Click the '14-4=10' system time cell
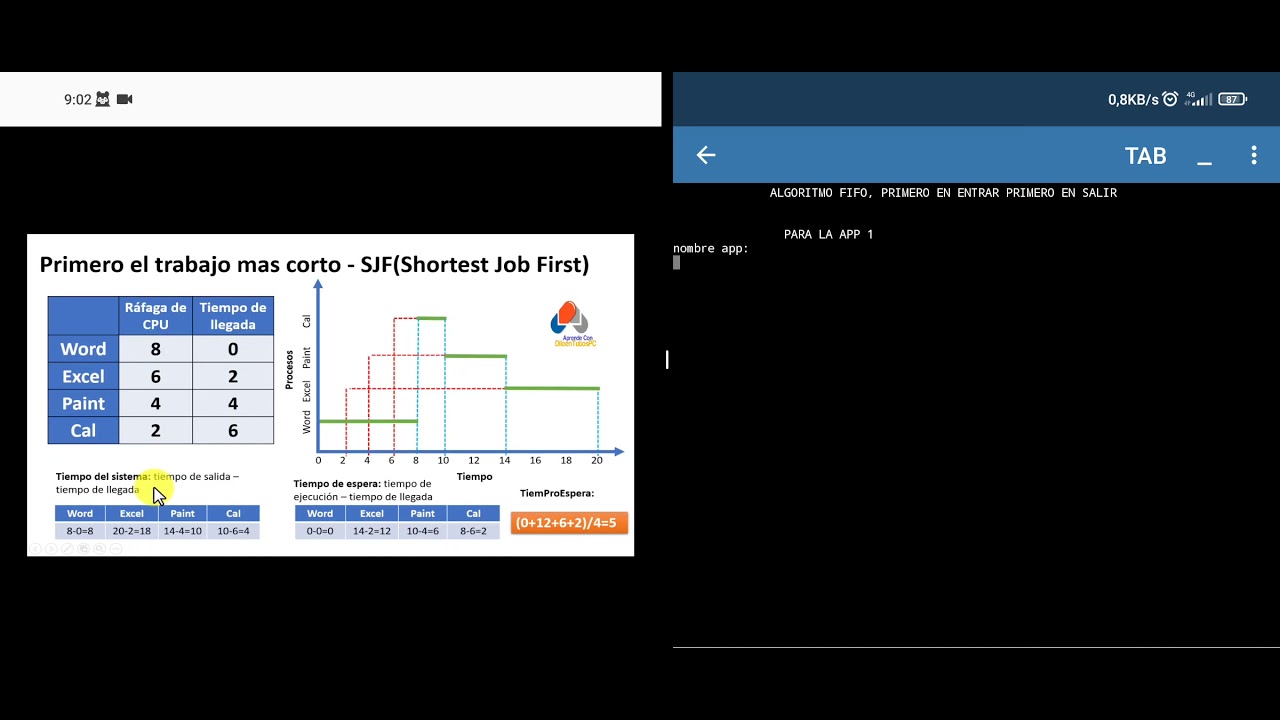Viewport: 1280px width, 720px height. point(183,531)
